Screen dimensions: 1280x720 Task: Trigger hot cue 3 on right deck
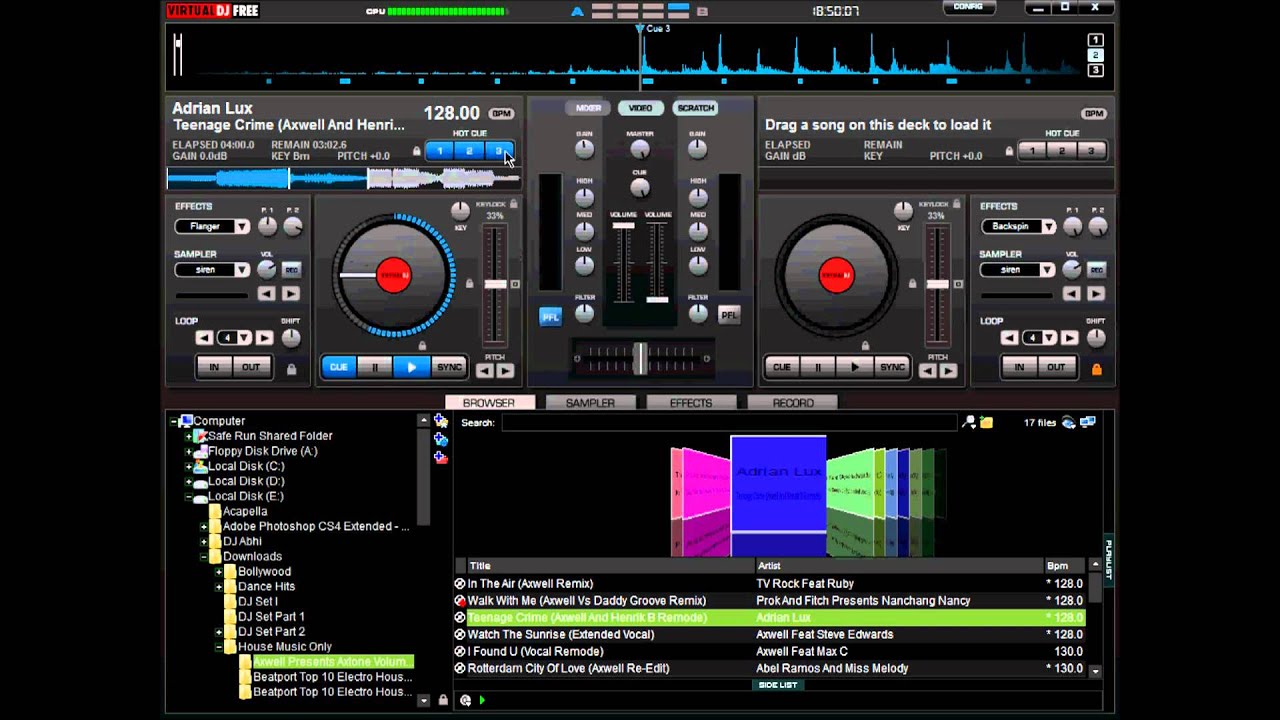1091,151
